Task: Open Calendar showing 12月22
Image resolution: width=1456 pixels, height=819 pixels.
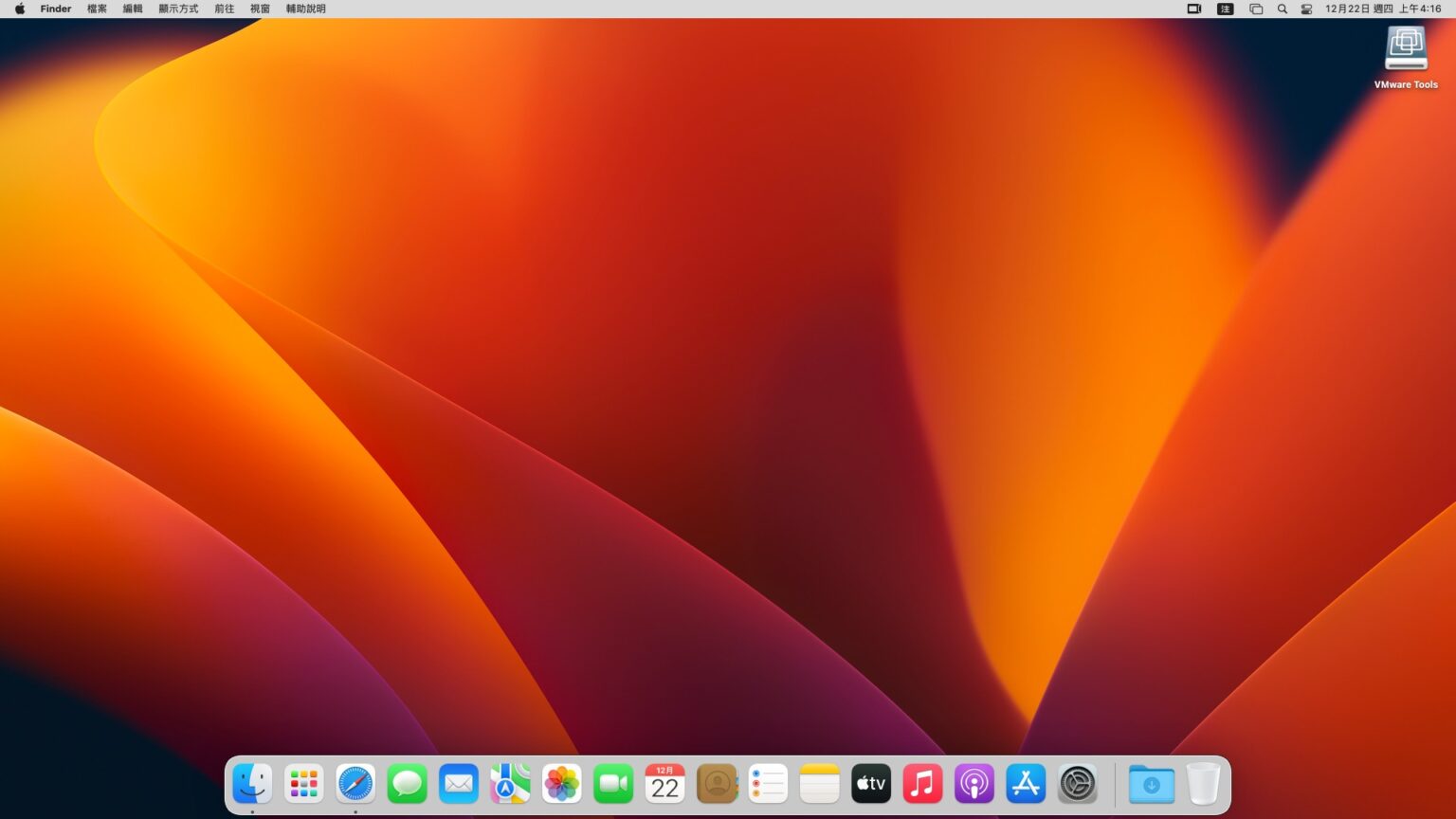Action: (x=664, y=784)
